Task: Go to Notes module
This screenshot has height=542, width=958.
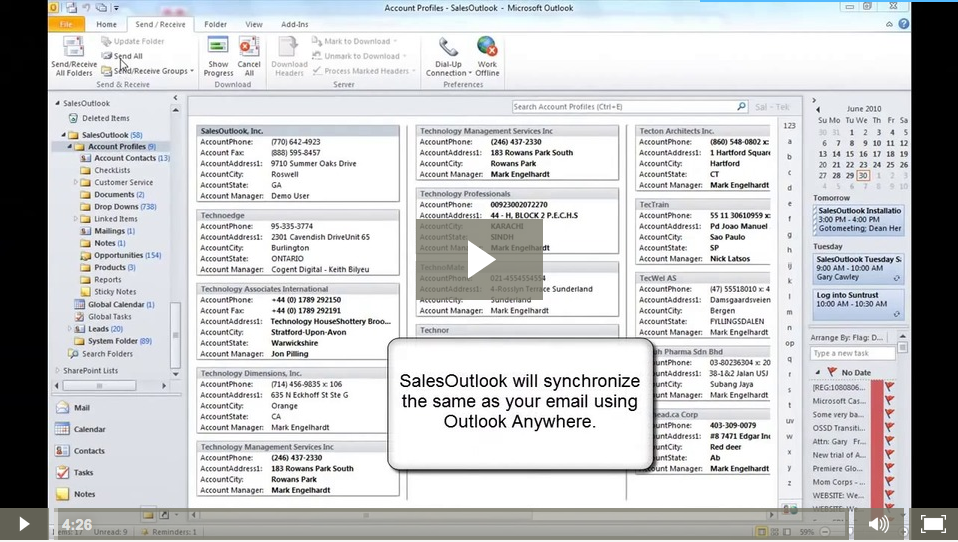Action: (84, 494)
